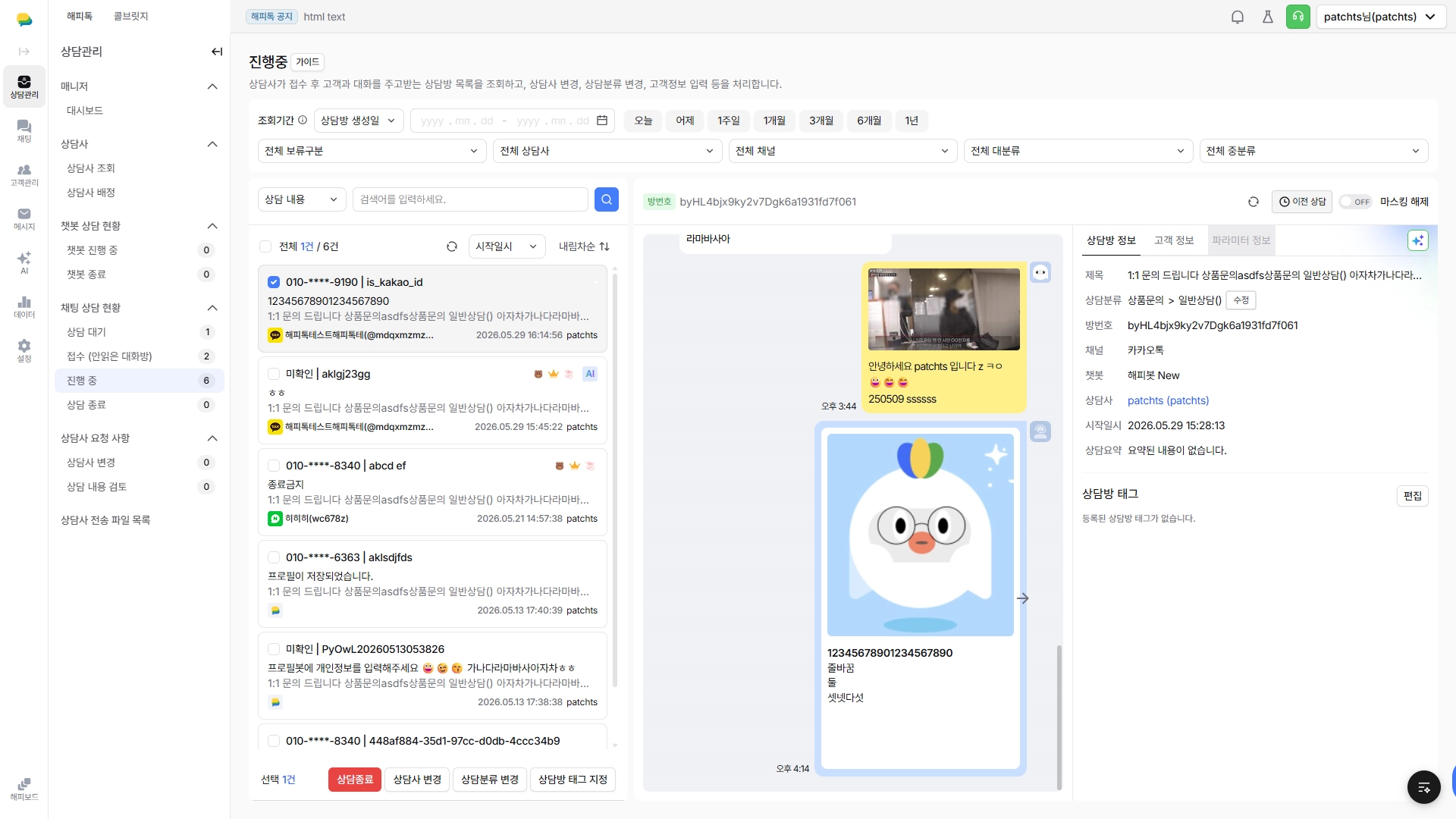Open the 상담방 생성일 dropdown
This screenshot has height=819, width=1456.
click(358, 121)
